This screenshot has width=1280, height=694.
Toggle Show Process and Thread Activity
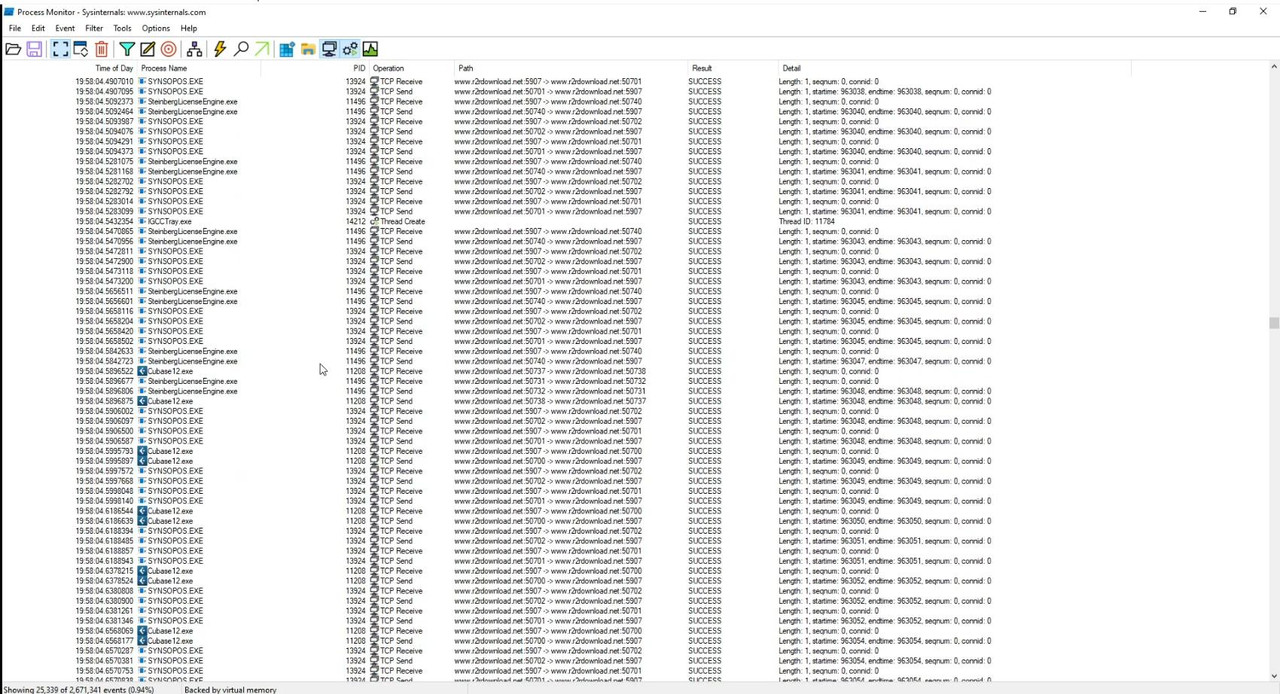click(x=350, y=49)
